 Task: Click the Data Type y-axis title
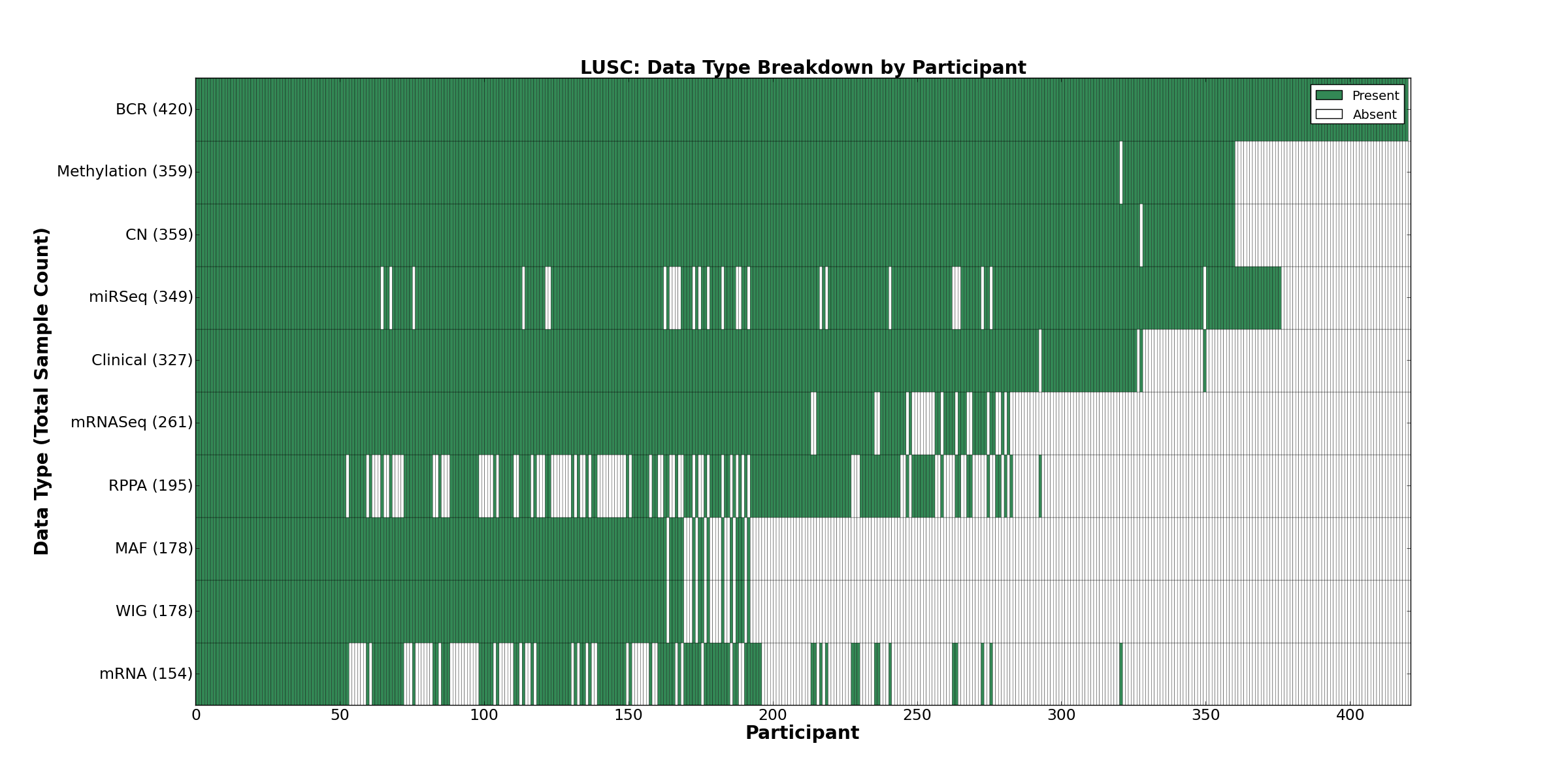42,391
